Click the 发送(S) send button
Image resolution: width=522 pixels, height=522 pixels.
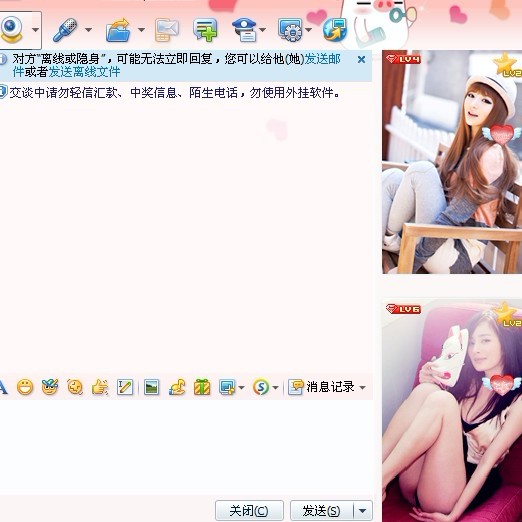322,511
